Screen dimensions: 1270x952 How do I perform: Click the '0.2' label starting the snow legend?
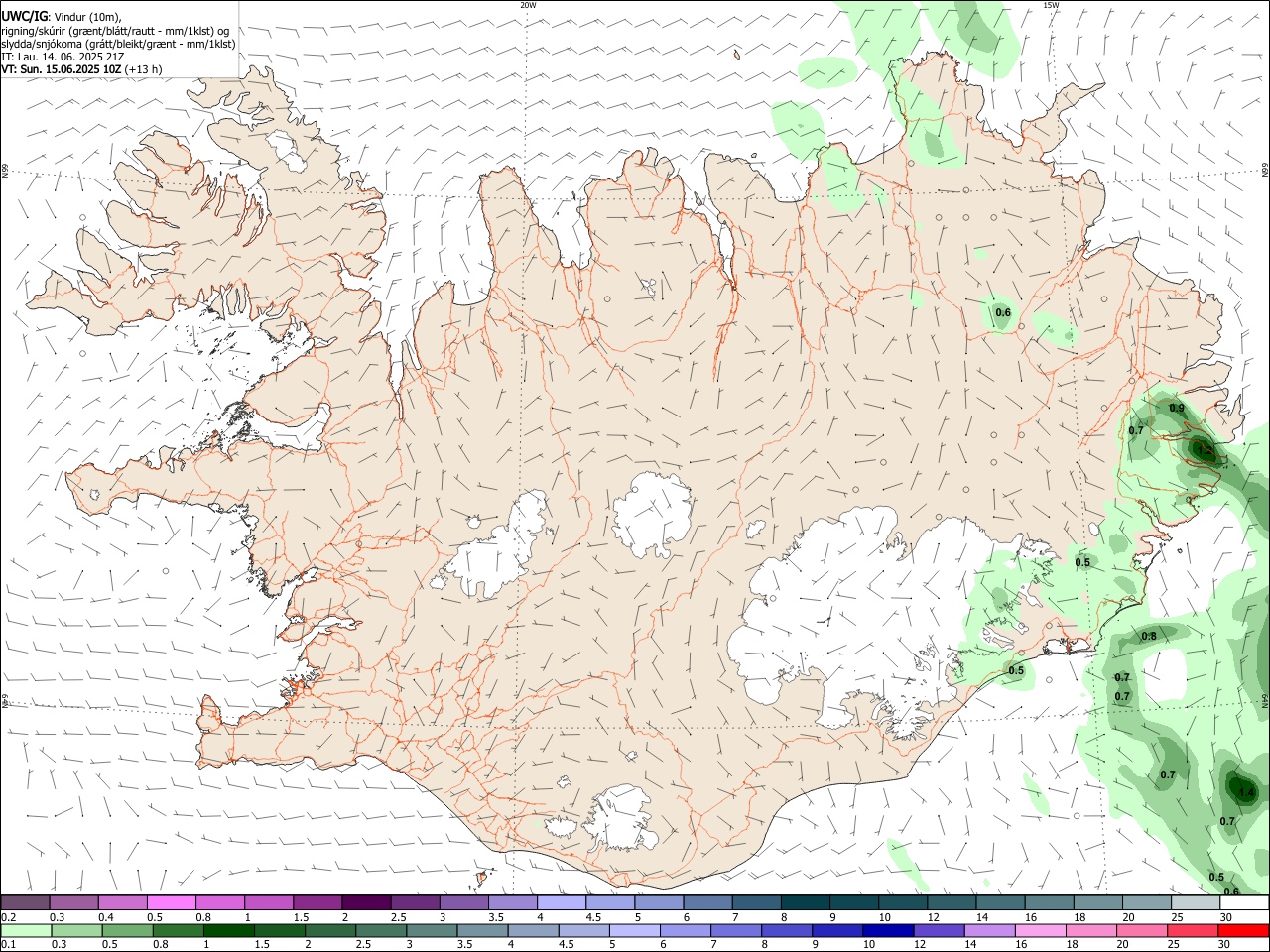(9, 917)
